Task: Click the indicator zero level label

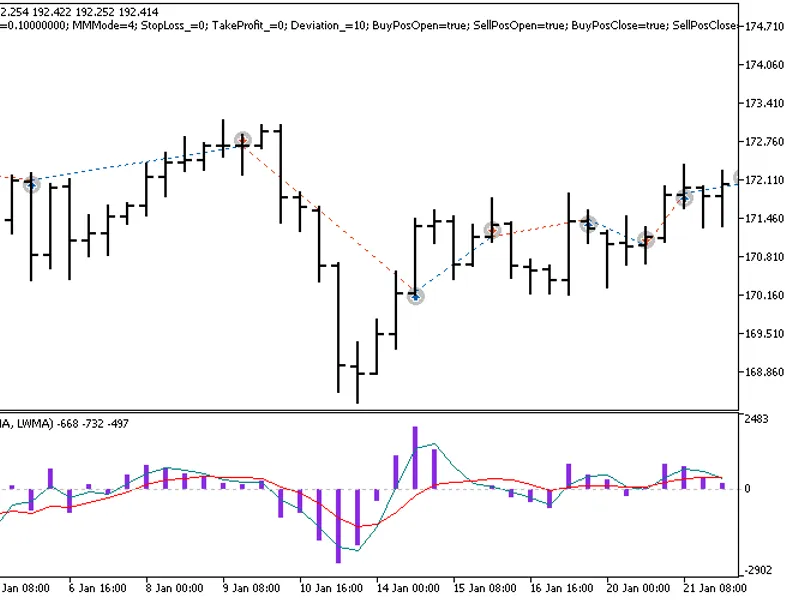Action: (747, 489)
